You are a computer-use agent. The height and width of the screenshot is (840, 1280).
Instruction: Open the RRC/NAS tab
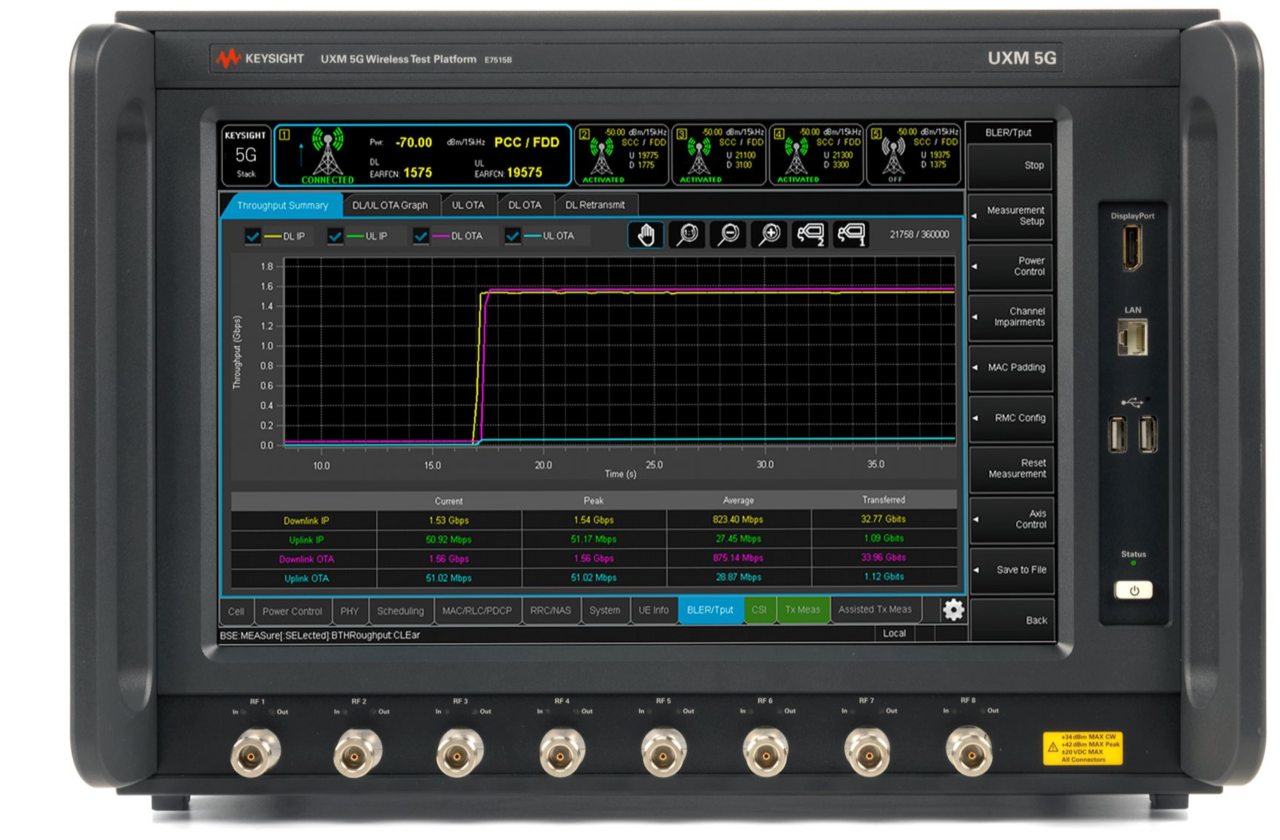(x=550, y=610)
